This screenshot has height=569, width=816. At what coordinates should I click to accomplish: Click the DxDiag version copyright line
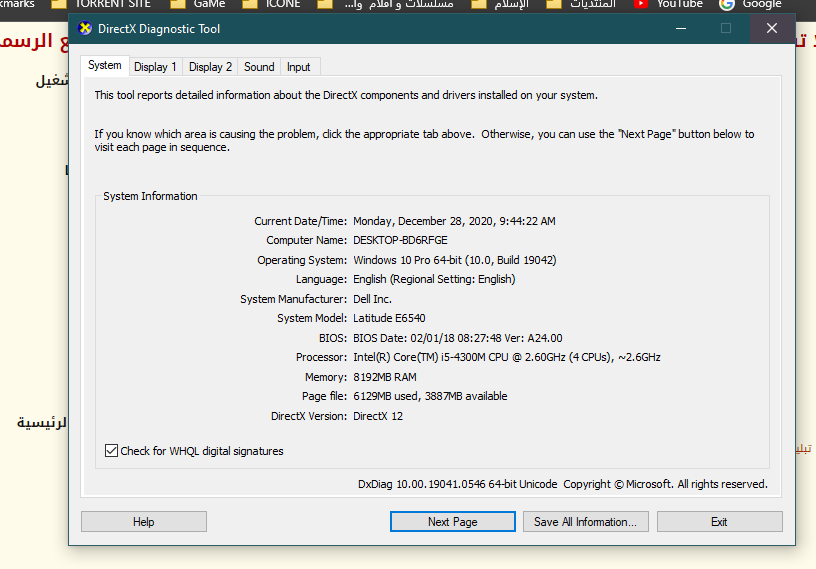tap(563, 484)
